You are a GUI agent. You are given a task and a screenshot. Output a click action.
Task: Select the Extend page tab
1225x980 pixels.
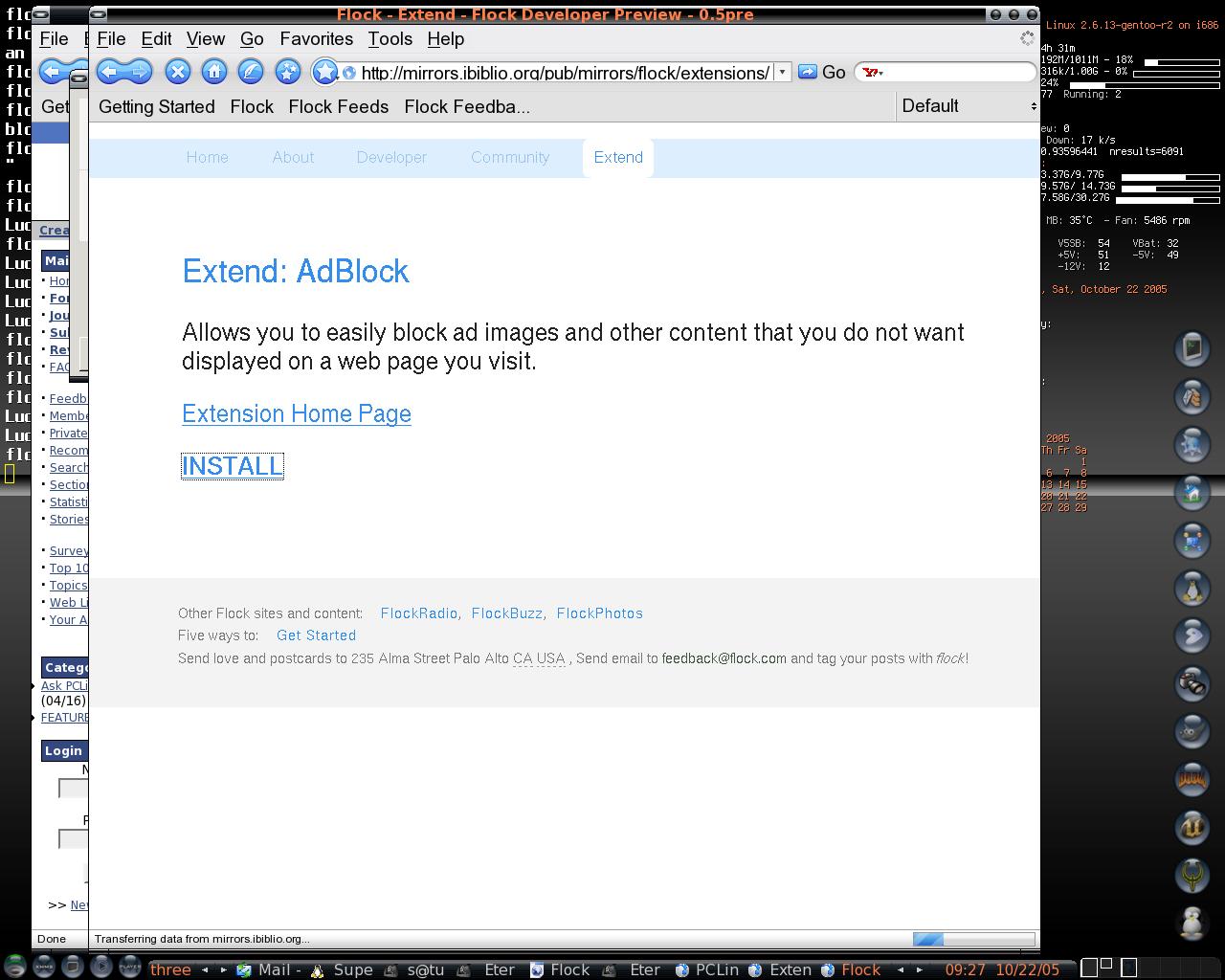618,158
